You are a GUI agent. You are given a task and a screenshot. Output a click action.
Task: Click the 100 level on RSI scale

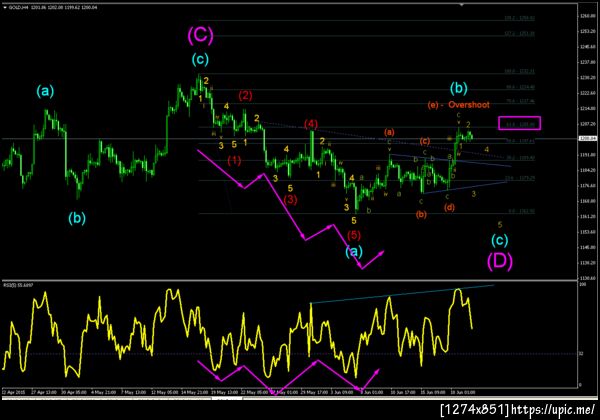pos(582,285)
